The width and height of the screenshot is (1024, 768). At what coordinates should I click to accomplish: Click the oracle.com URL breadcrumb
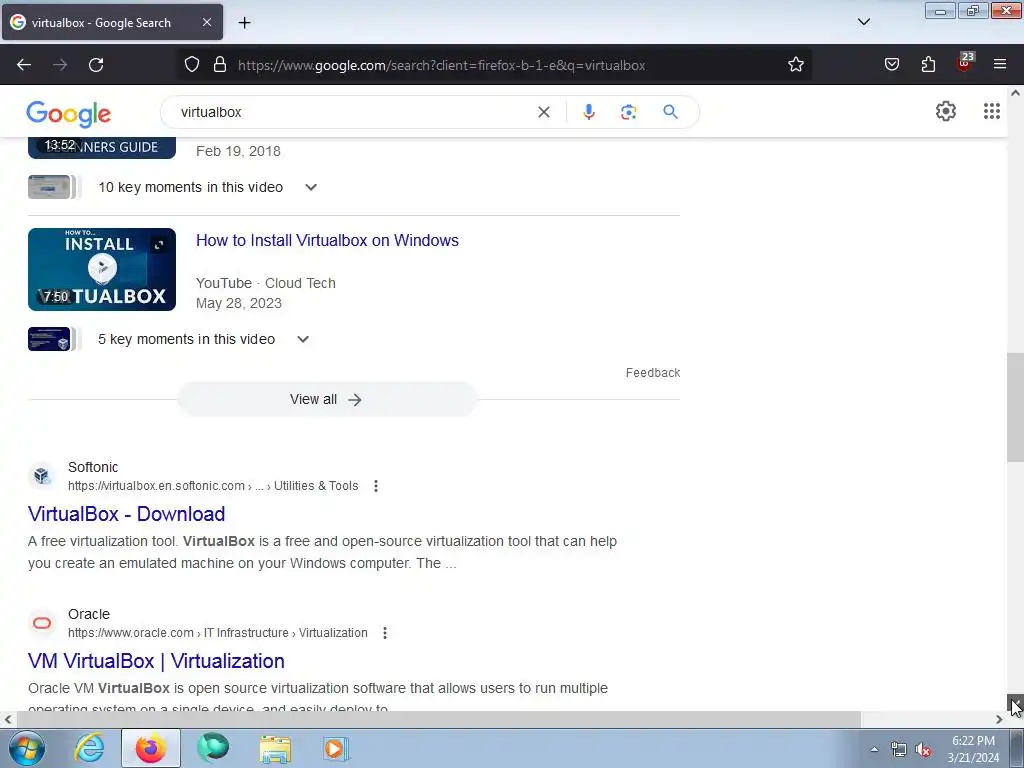tap(217, 633)
